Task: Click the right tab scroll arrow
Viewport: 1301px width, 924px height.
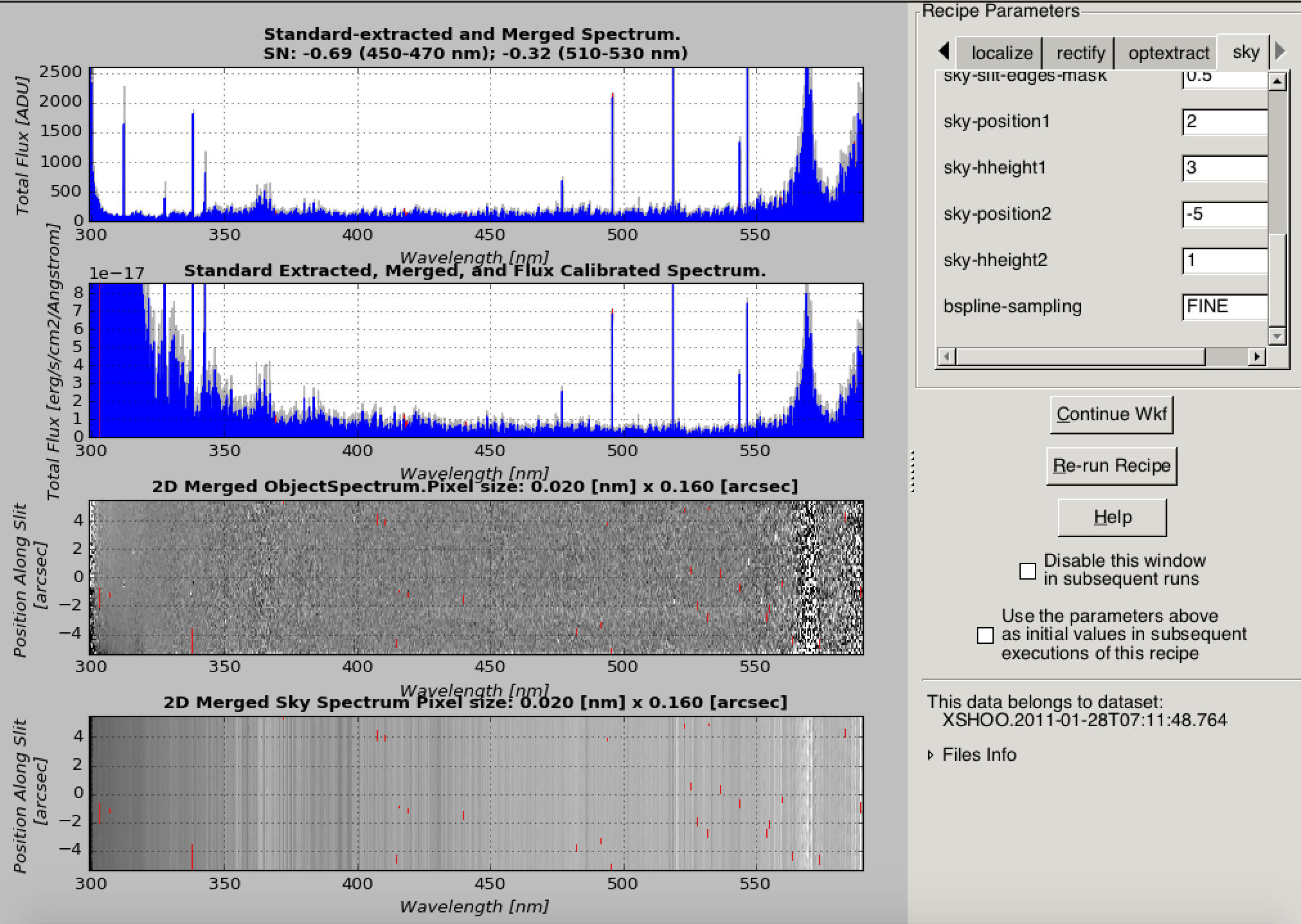Action: pos(1280,51)
